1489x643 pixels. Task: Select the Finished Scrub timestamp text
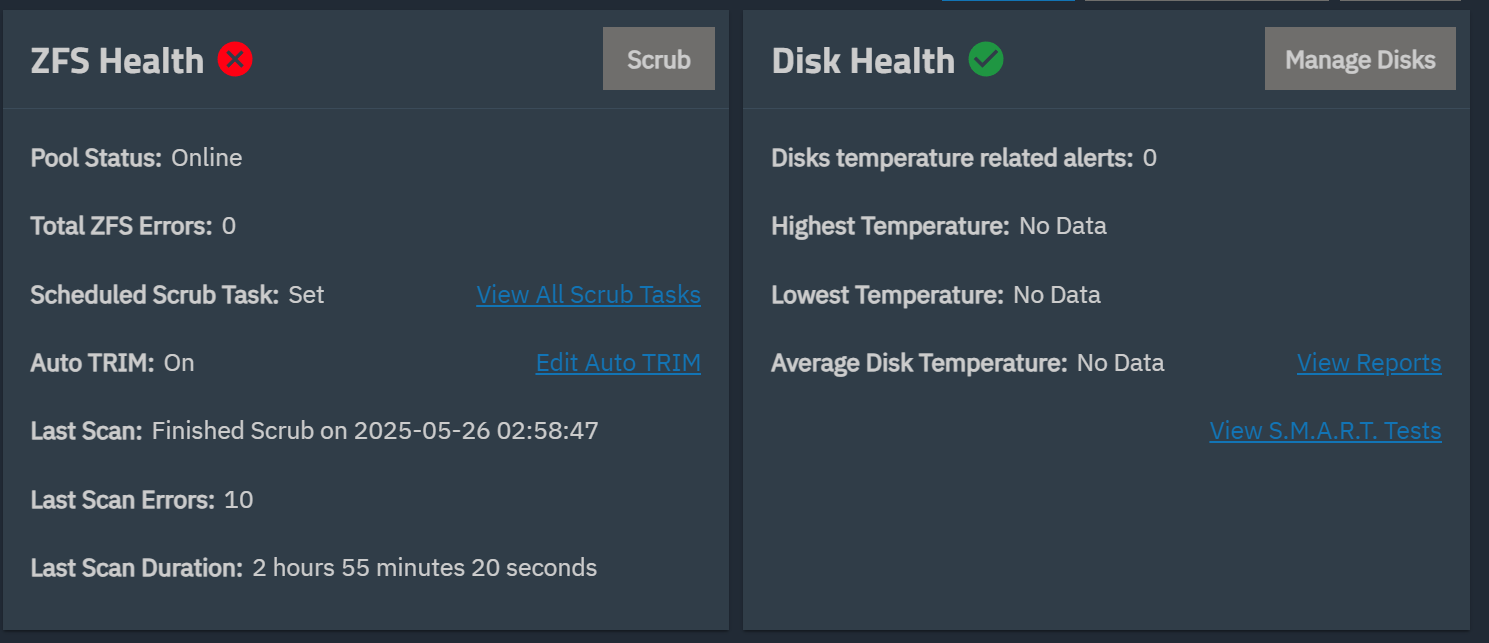pyautogui.click(x=375, y=431)
